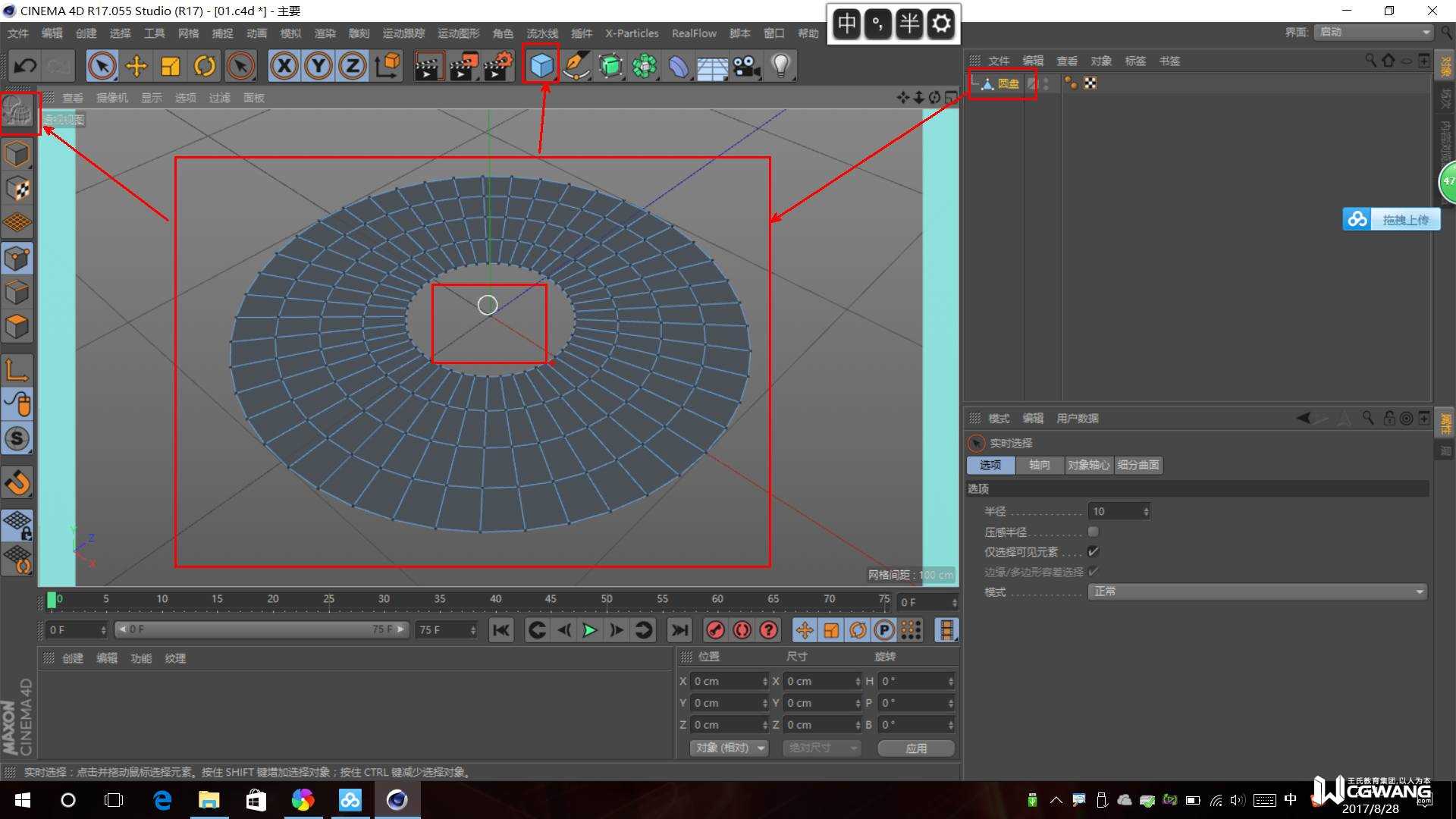This screenshot has width=1456, height=819.
Task: Enable the Polygons mode icon
Action: [17, 328]
